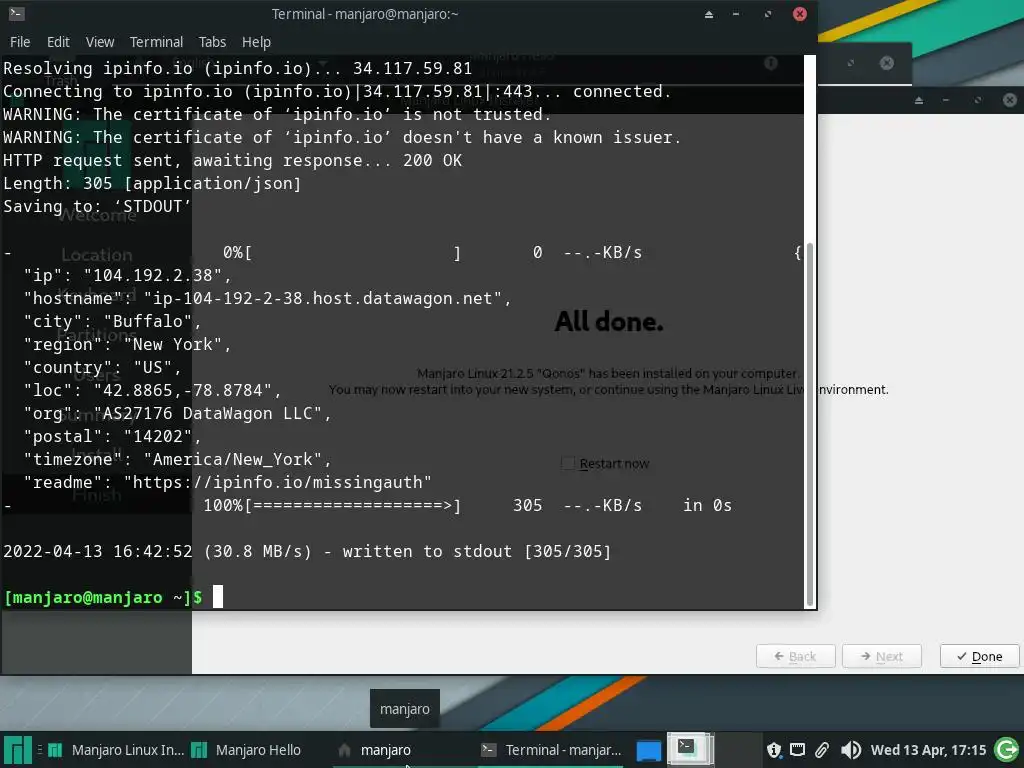Open the Manjaro application menu icon

pyautogui.click(x=17, y=750)
